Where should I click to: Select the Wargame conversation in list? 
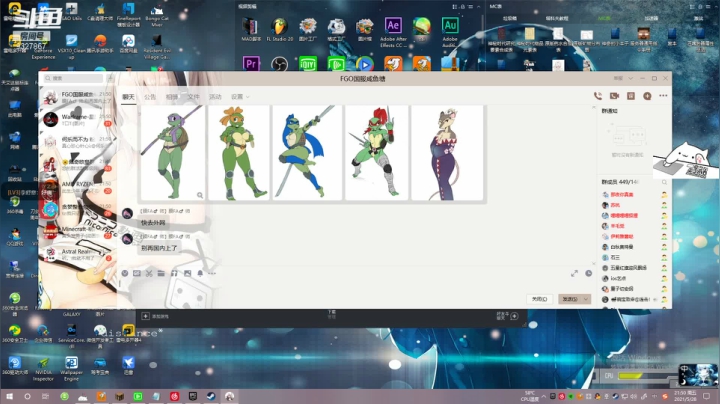pyautogui.click(x=77, y=119)
